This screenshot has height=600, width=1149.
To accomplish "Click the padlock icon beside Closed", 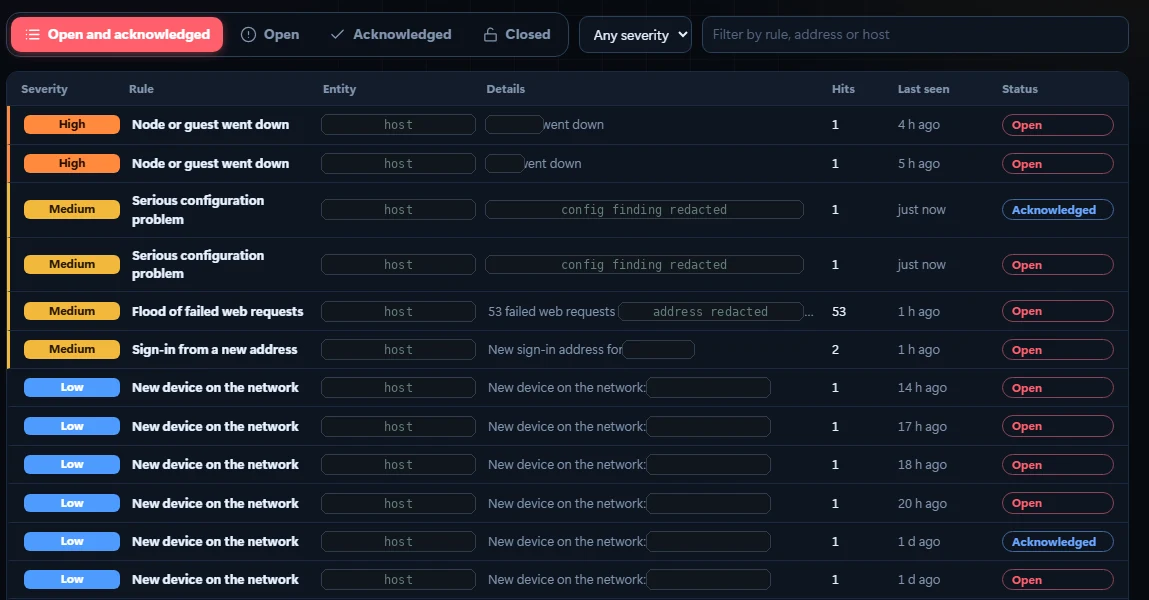I will pos(490,34).
